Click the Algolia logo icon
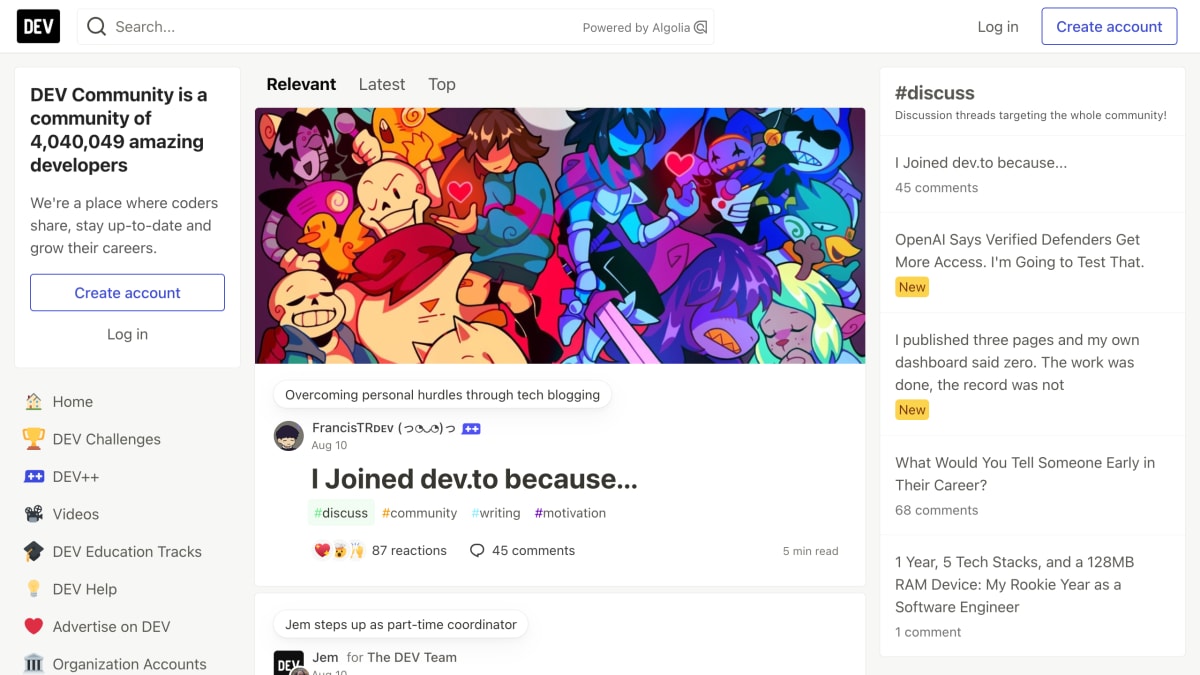The width and height of the screenshot is (1200, 675). pyautogui.click(x=701, y=27)
